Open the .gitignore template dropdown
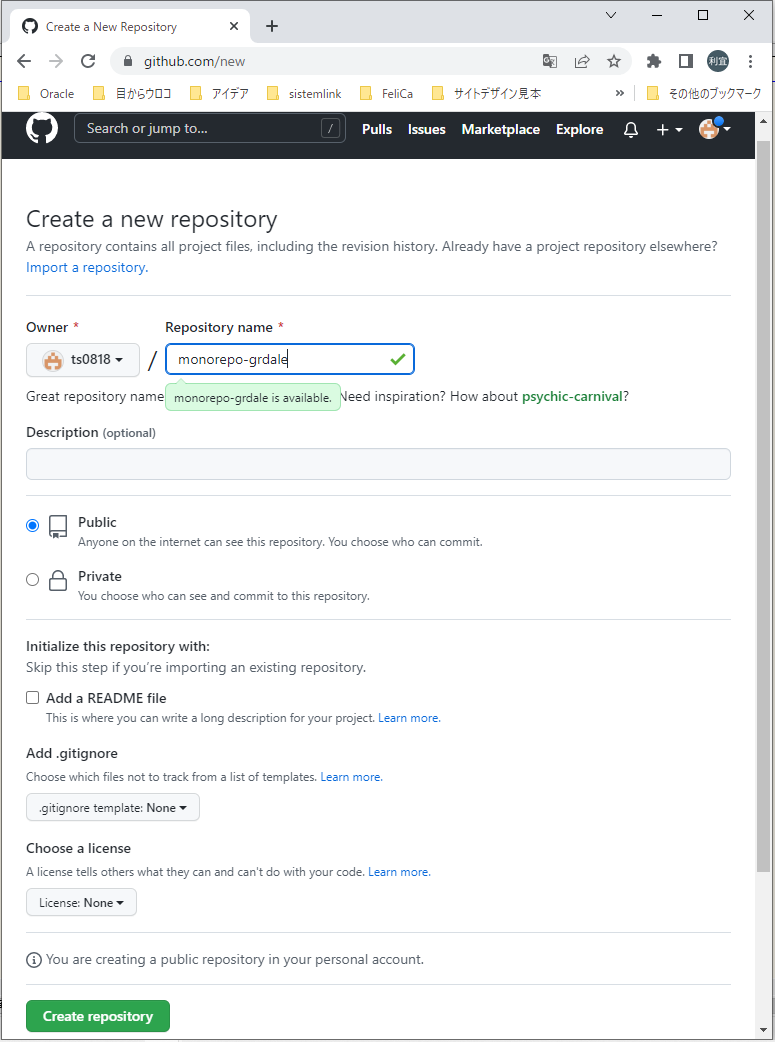The height and width of the screenshot is (1042, 775). tap(112, 807)
